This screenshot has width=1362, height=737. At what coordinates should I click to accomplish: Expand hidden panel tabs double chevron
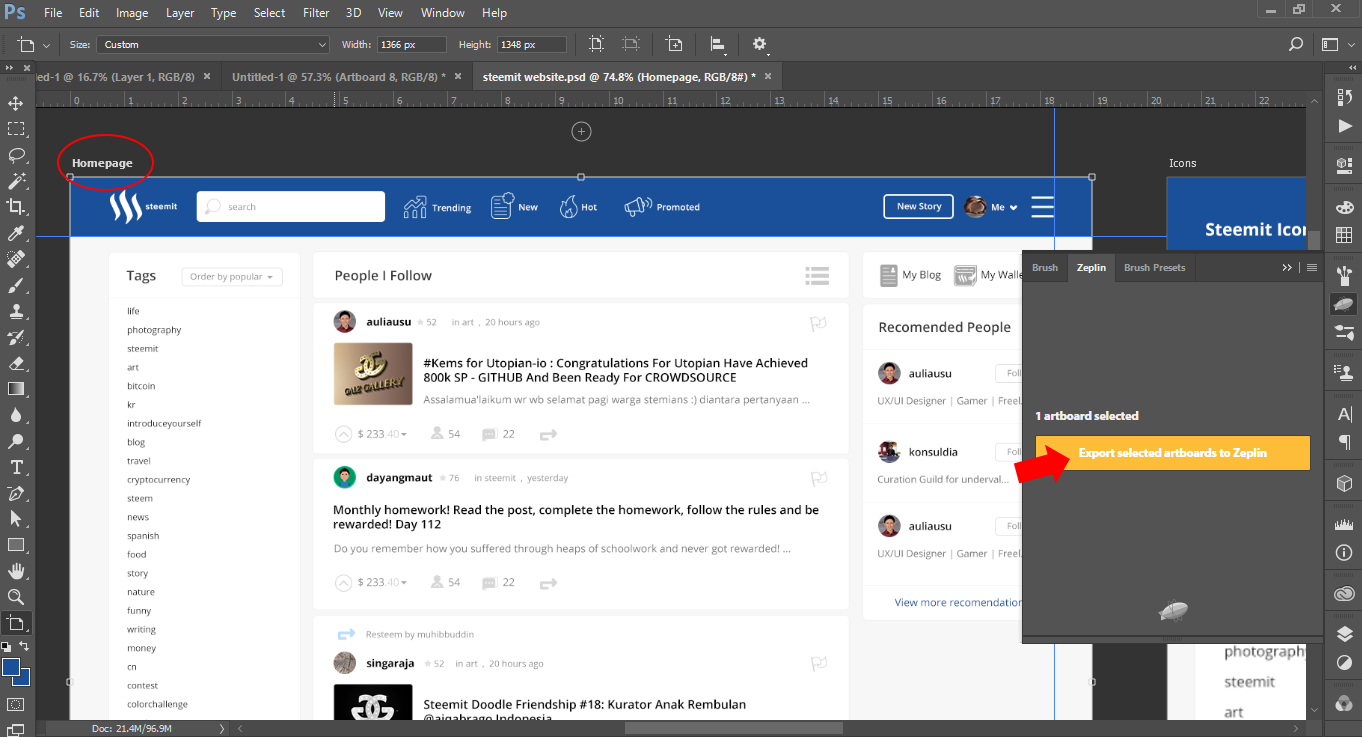point(1287,267)
